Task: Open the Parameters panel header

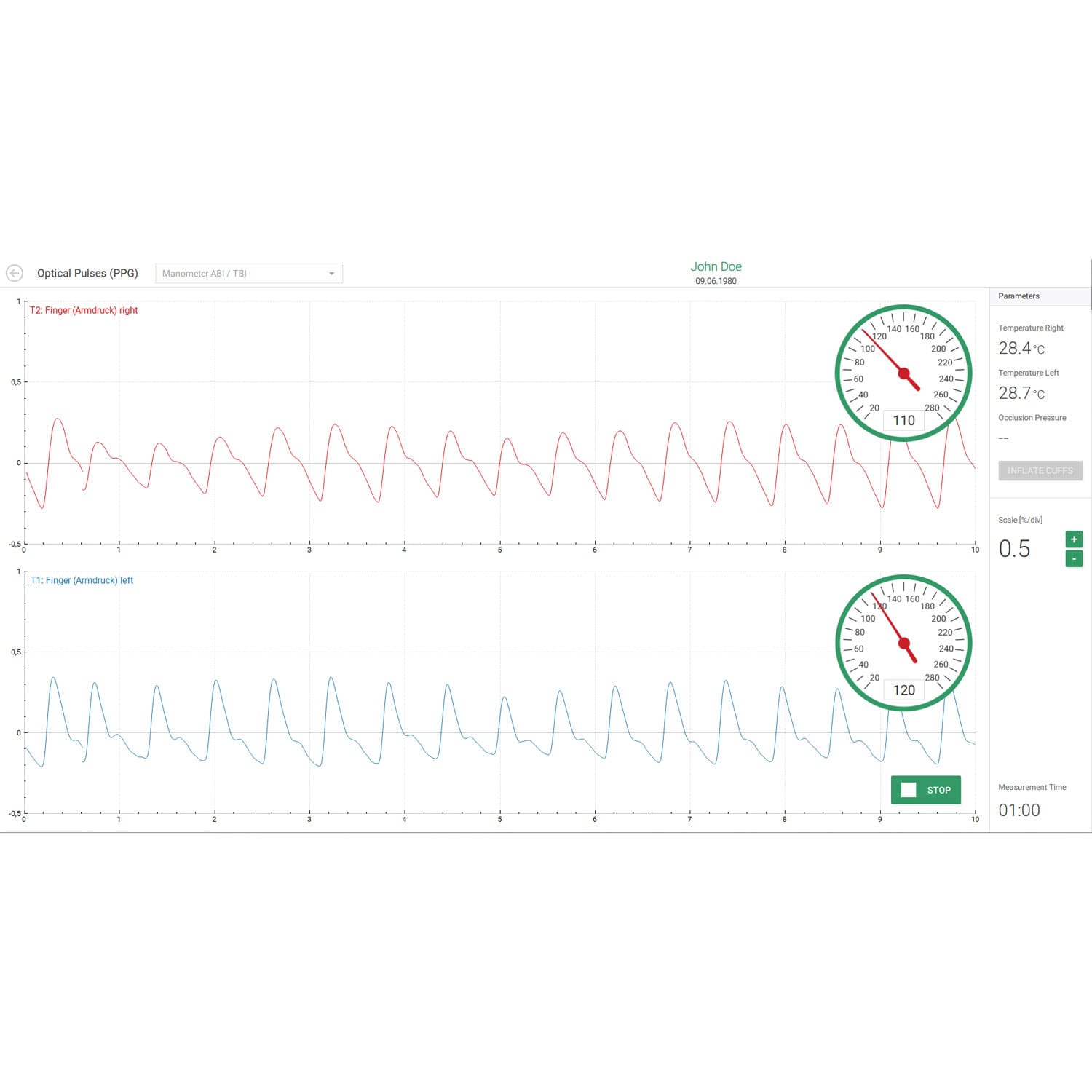Action: pyautogui.click(x=1040, y=296)
